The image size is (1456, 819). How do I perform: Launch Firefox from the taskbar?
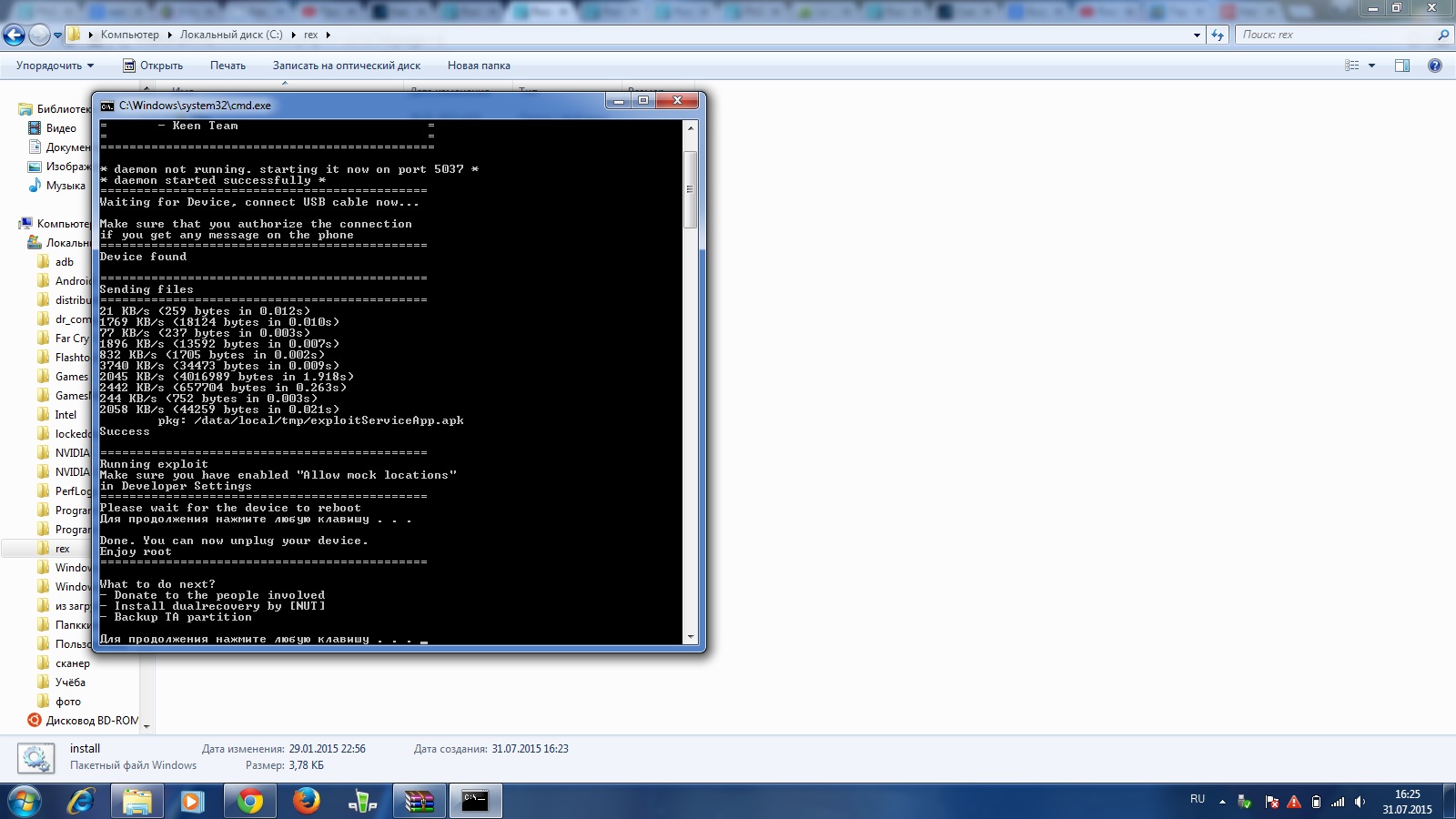pyautogui.click(x=307, y=802)
